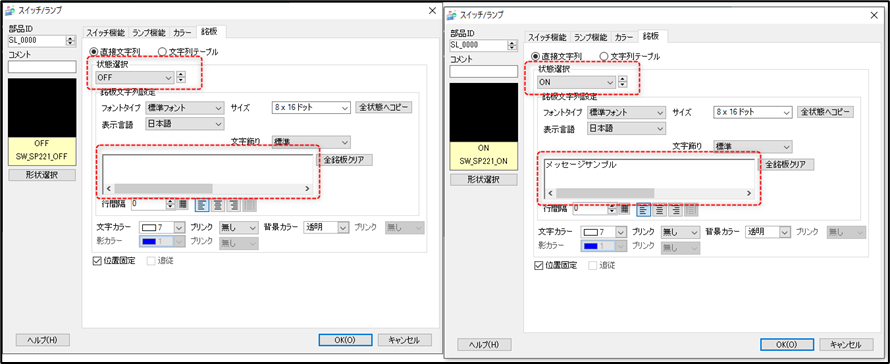Toggle 位置固定 checkbox in OFF-state dialog

(x=96, y=261)
